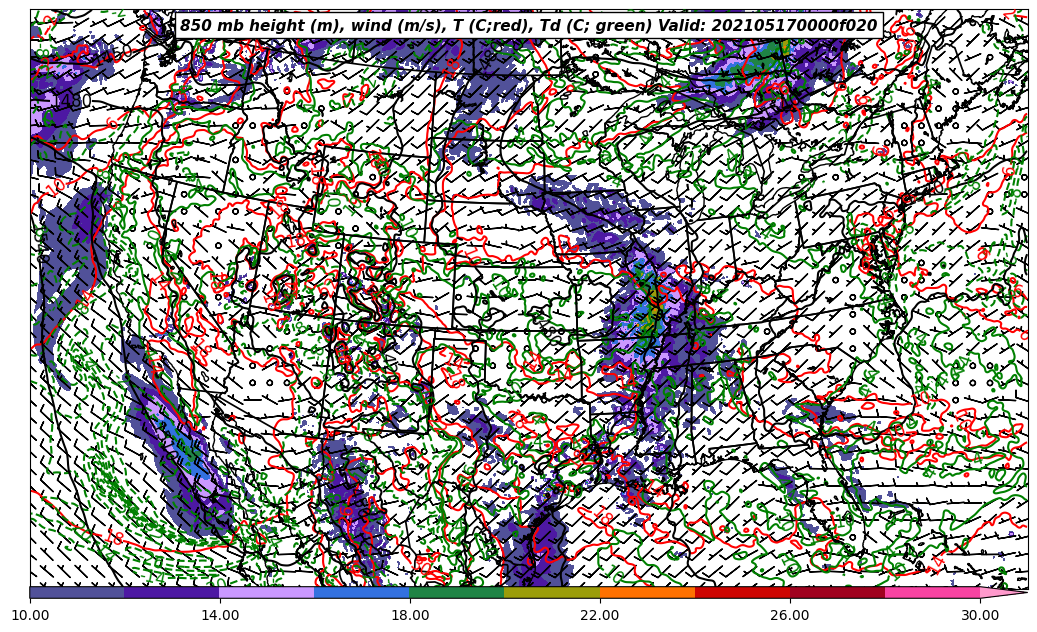Viewport: 1037px width, 632px height.
Task: Select the 22.00 colorbar tick label
Action: (600, 616)
